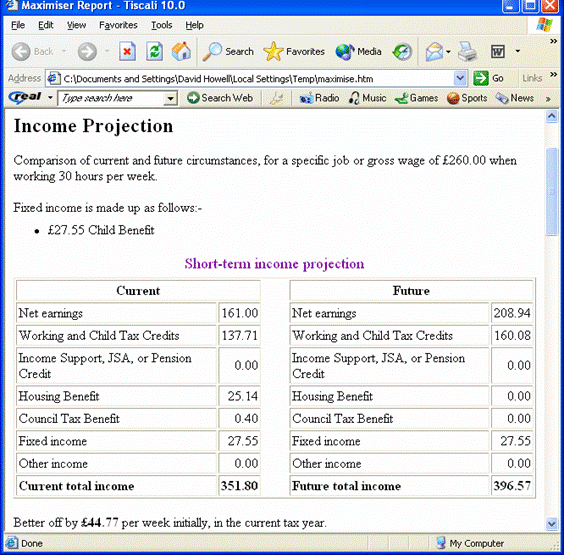The image size is (565, 556).
Task: Open the Help menu
Action: 195,25
